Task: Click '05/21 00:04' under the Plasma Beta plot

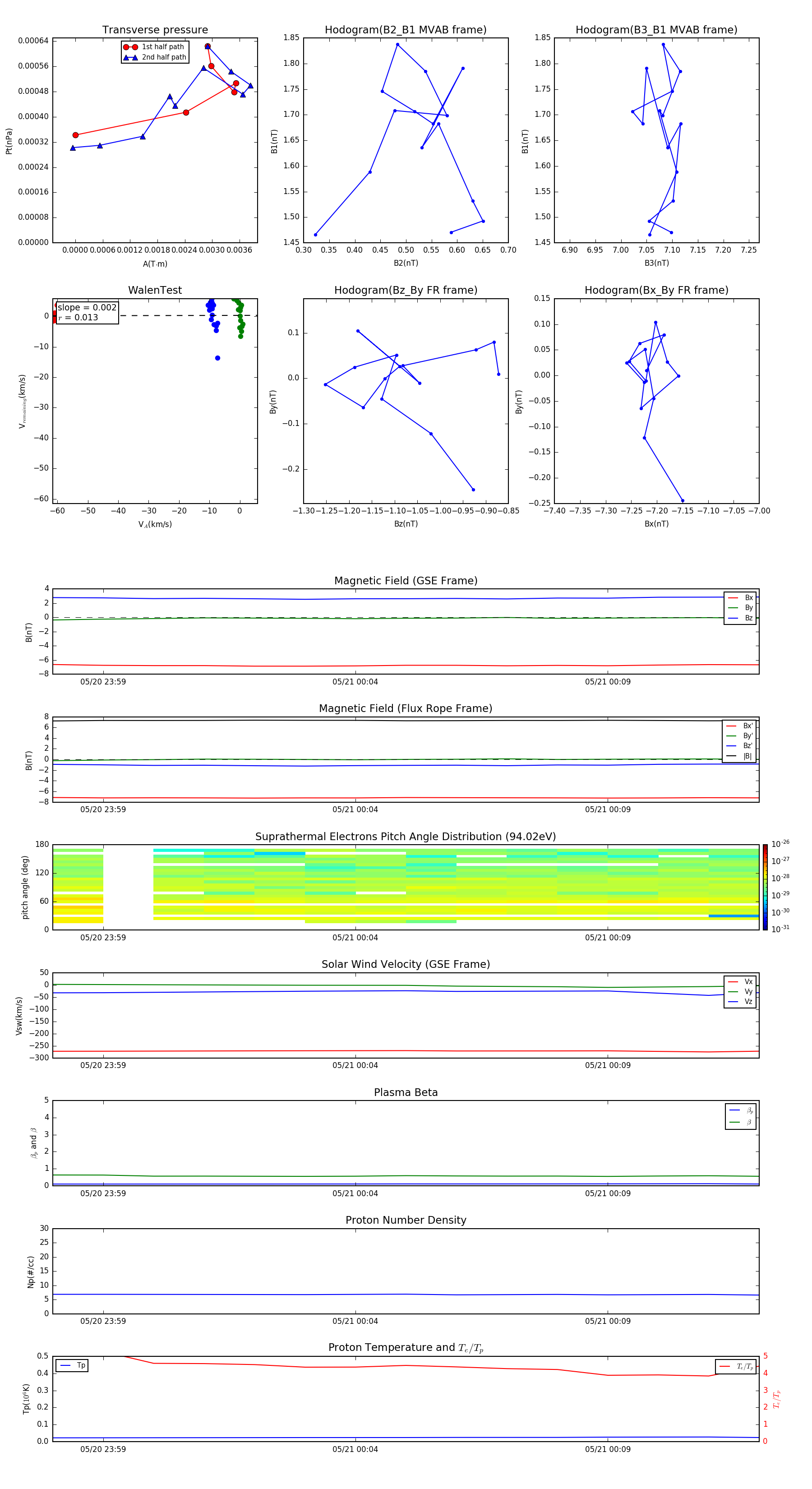Action: click(x=355, y=1193)
